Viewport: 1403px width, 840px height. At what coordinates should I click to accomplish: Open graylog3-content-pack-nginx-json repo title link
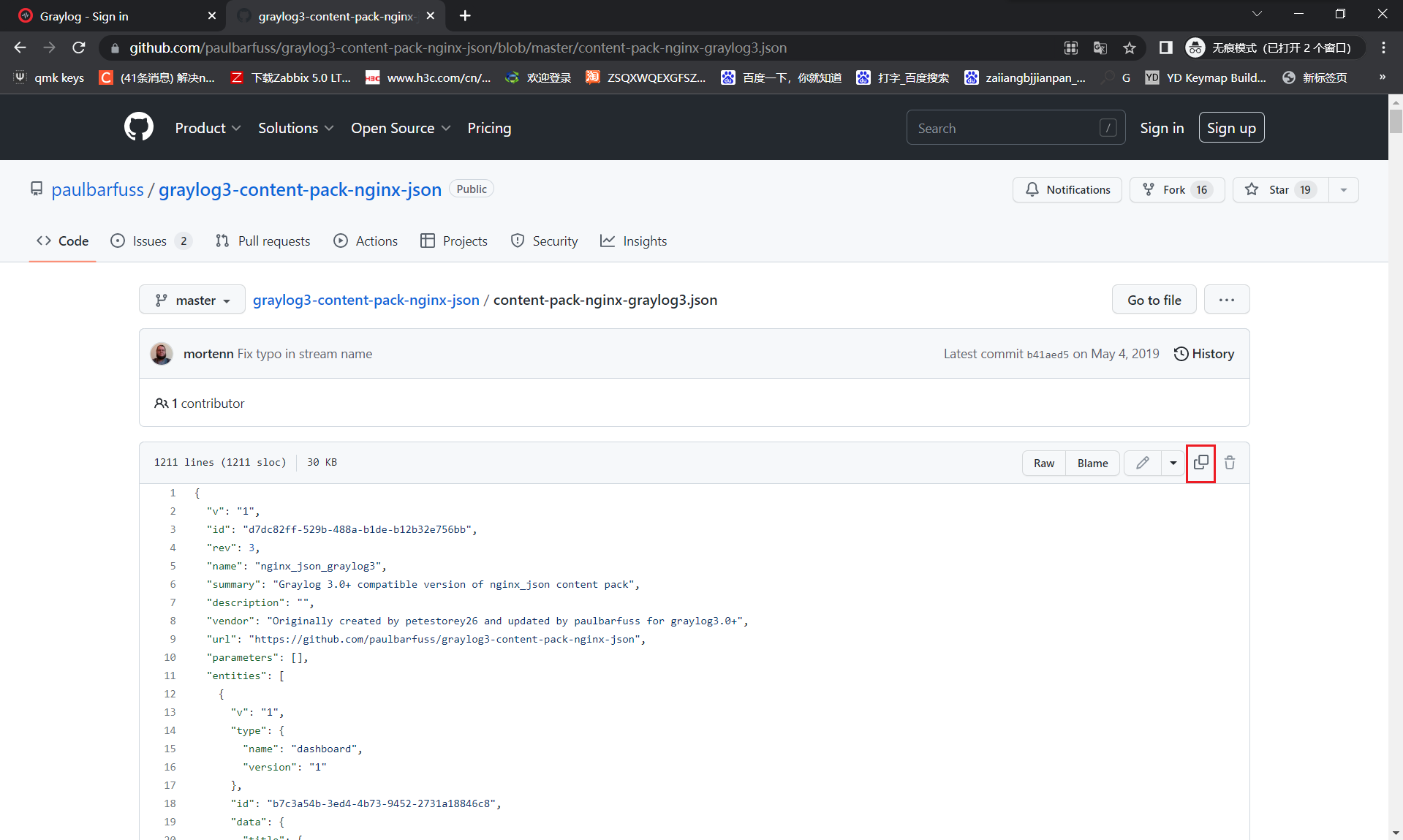coord(300,189)
